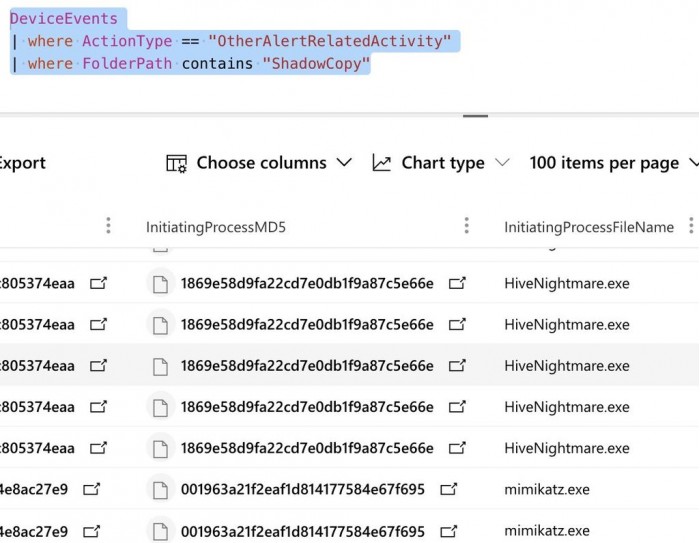700x543 pixels.
Task: Click the Chart type line-graph icon
Action: pos(381,163)
